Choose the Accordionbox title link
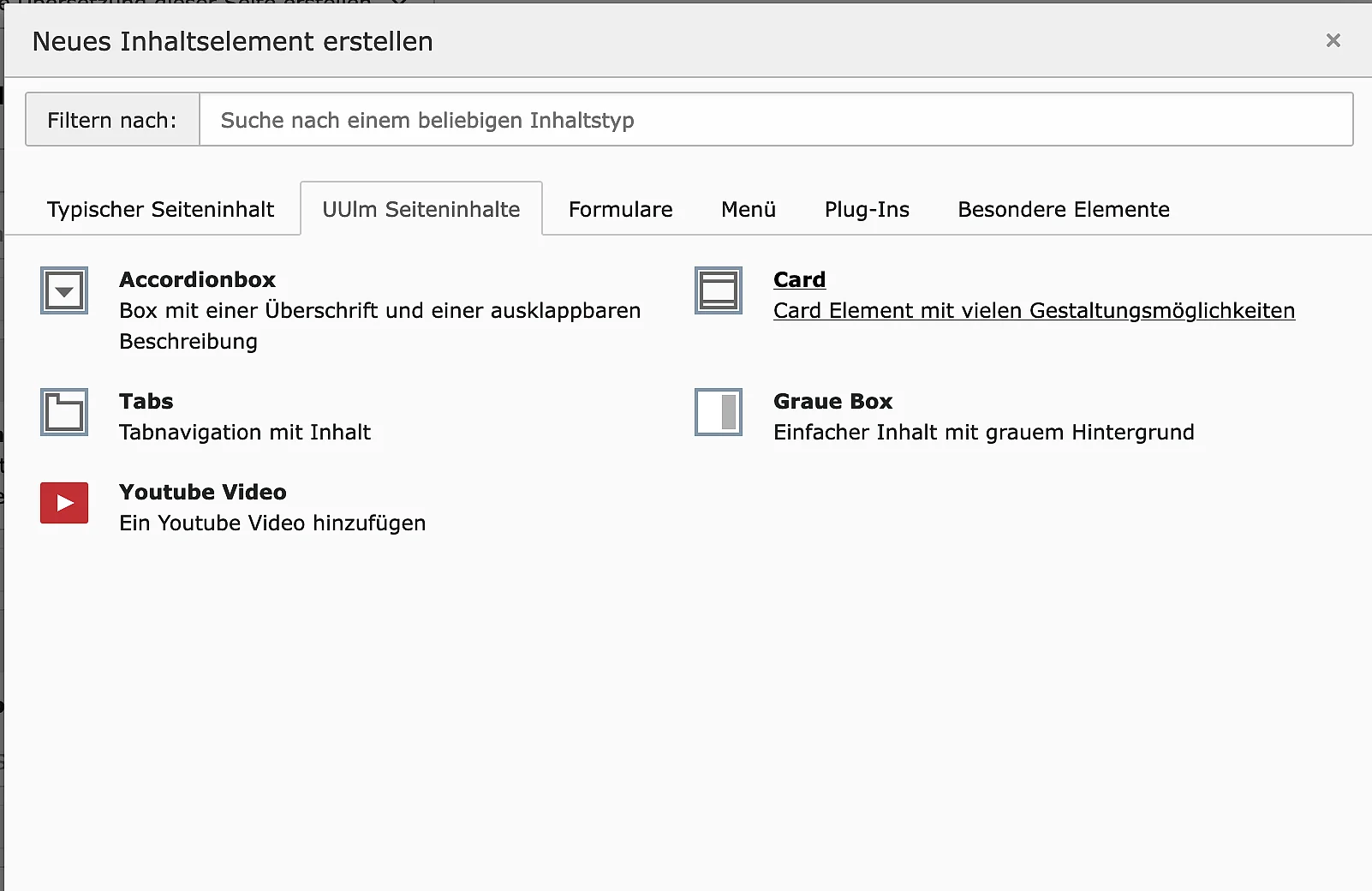Screen dimensions: 1372x891 pos(197,279)
